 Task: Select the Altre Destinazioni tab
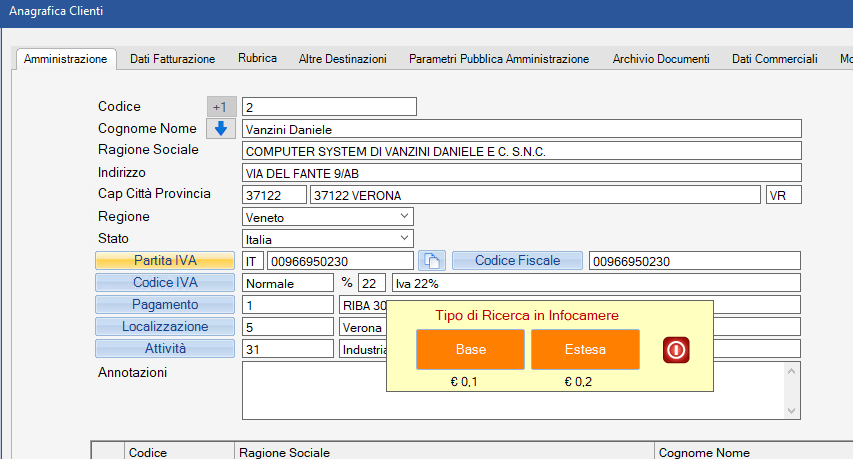pyautogui.click(x=342, y=59)
